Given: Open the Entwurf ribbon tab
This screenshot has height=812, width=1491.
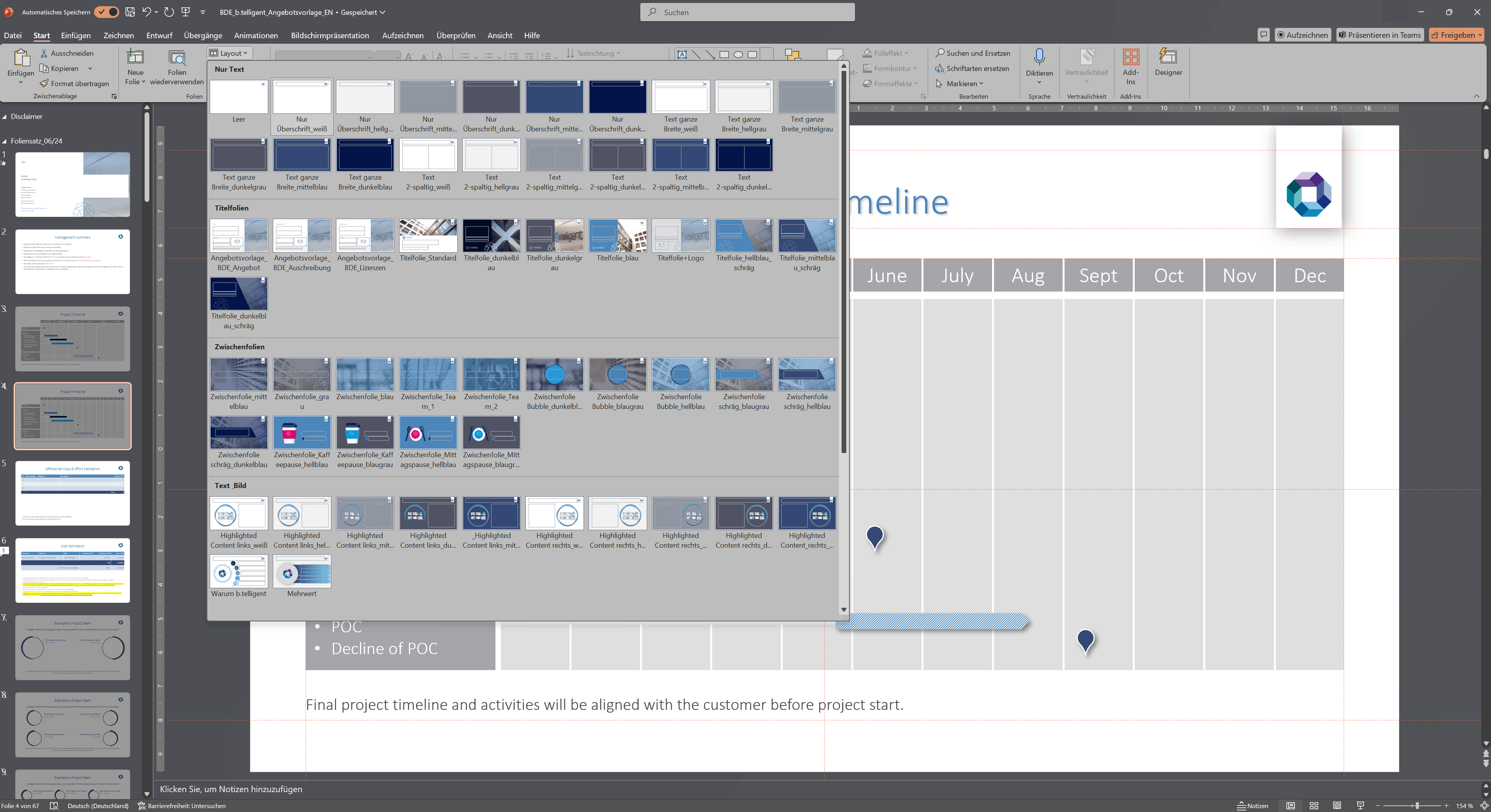Looking at the screenshot, I should (x=159, y=35).
